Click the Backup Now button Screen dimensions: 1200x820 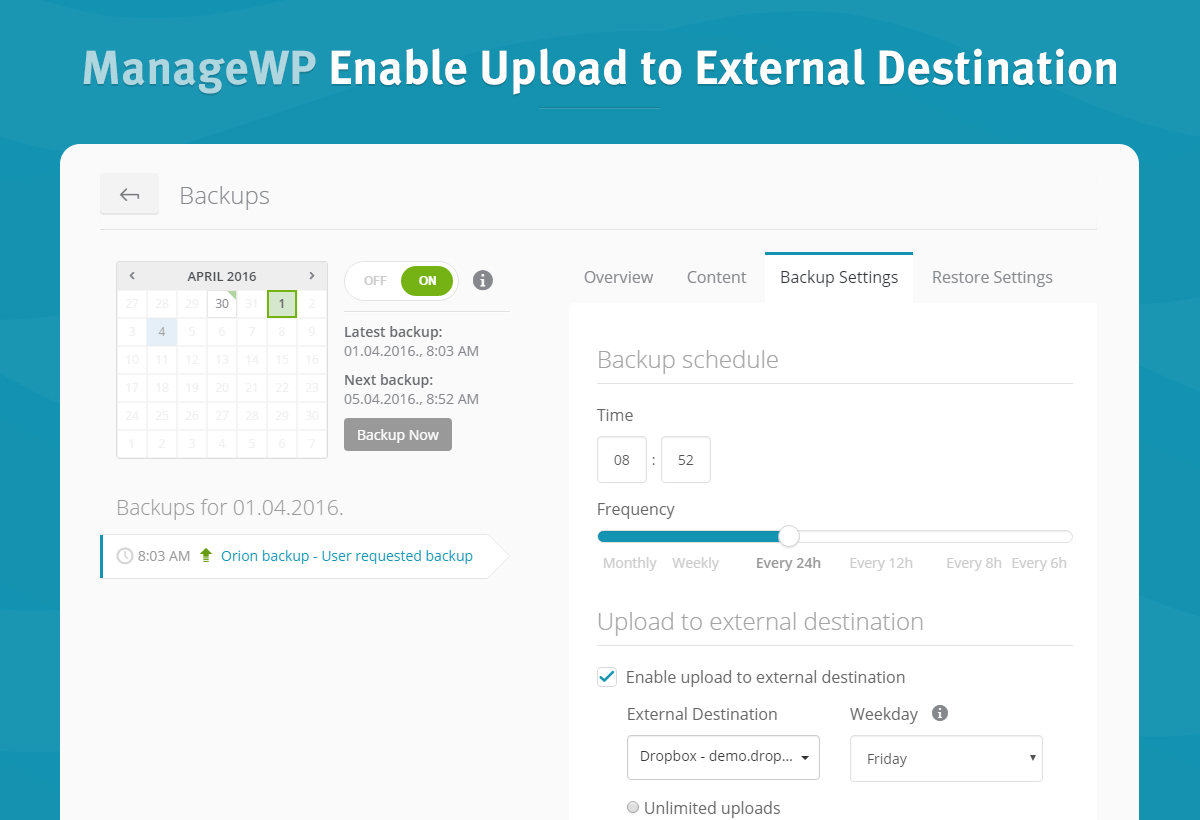tap(398, 435)
